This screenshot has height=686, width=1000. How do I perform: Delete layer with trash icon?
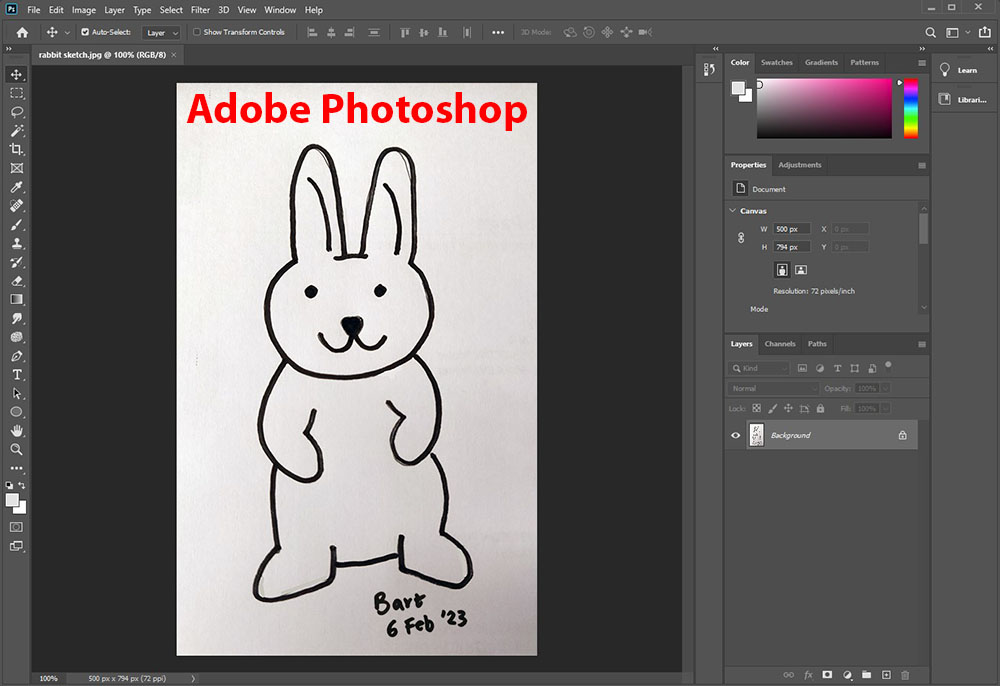pyautogui.click(x=905, y=675)
